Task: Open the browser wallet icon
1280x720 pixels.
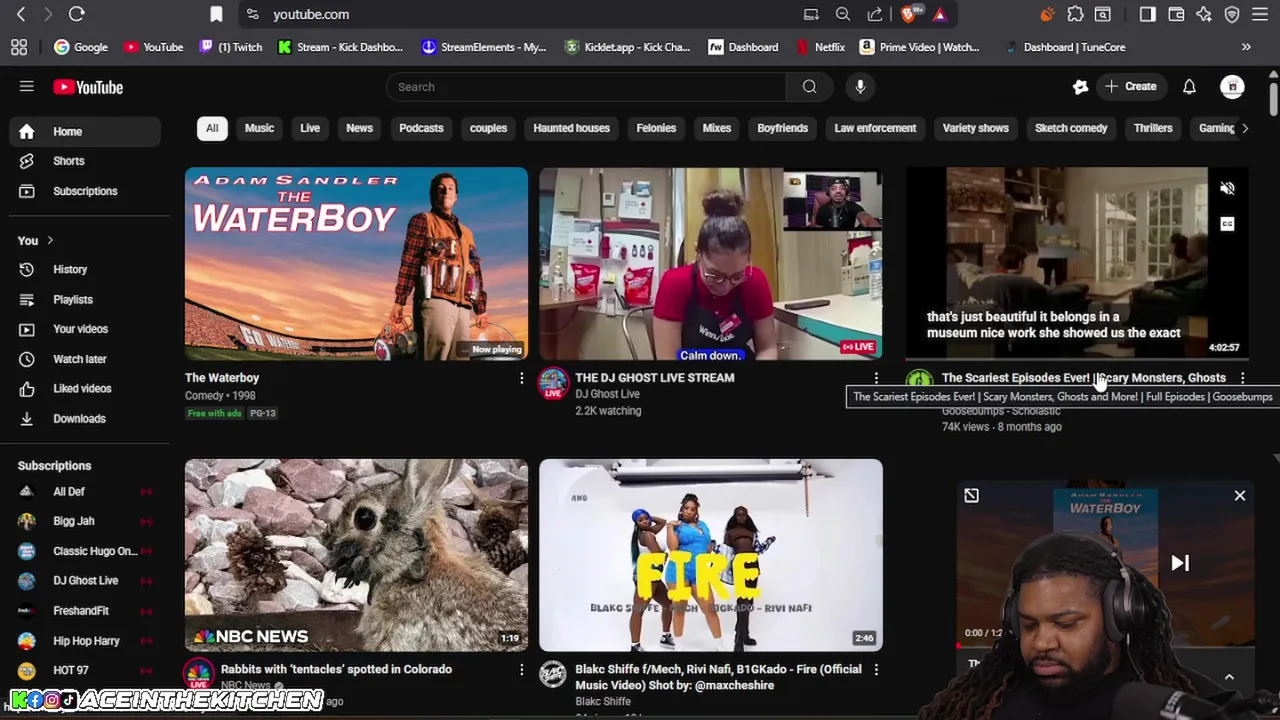Action: (1176, 14)
